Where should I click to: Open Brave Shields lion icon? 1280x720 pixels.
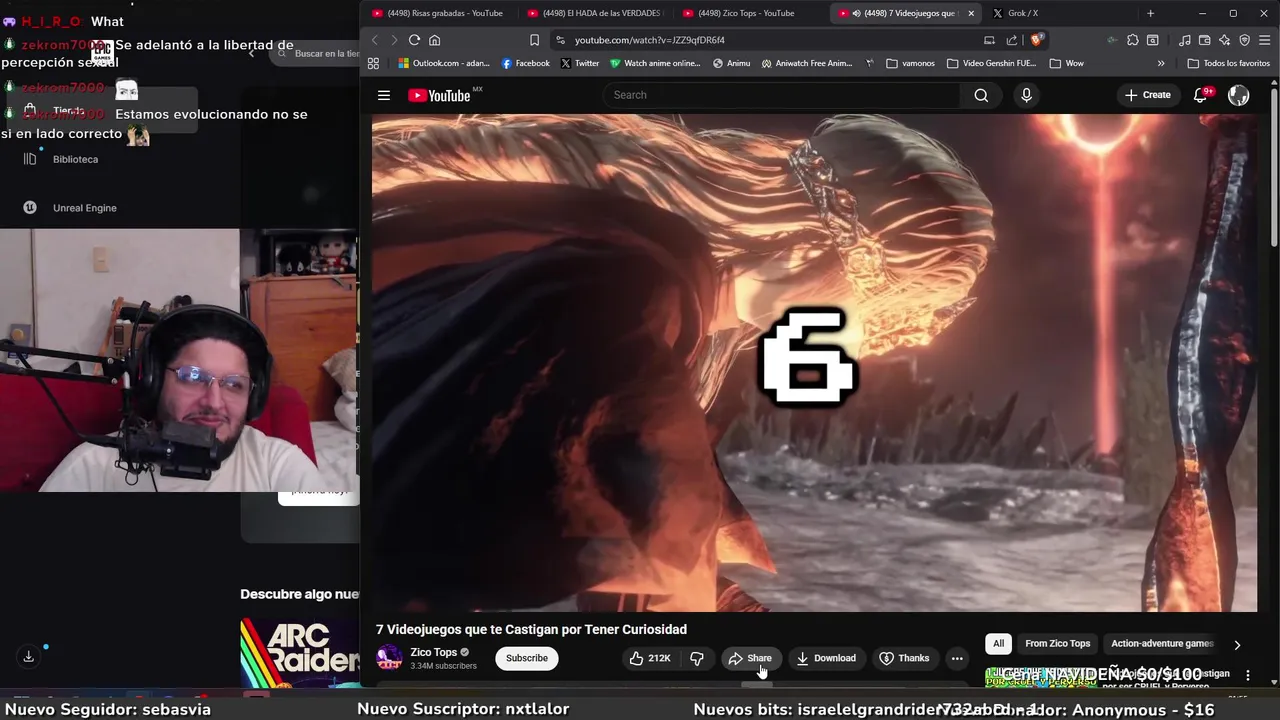click(x=1037, y=40)
